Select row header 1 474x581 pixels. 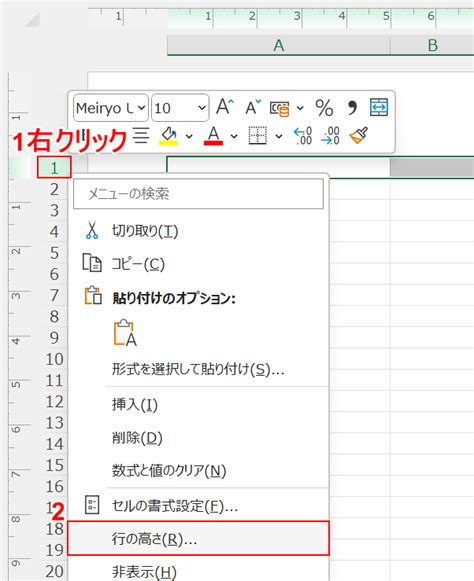pyautogui.click(x=54, y=168)
